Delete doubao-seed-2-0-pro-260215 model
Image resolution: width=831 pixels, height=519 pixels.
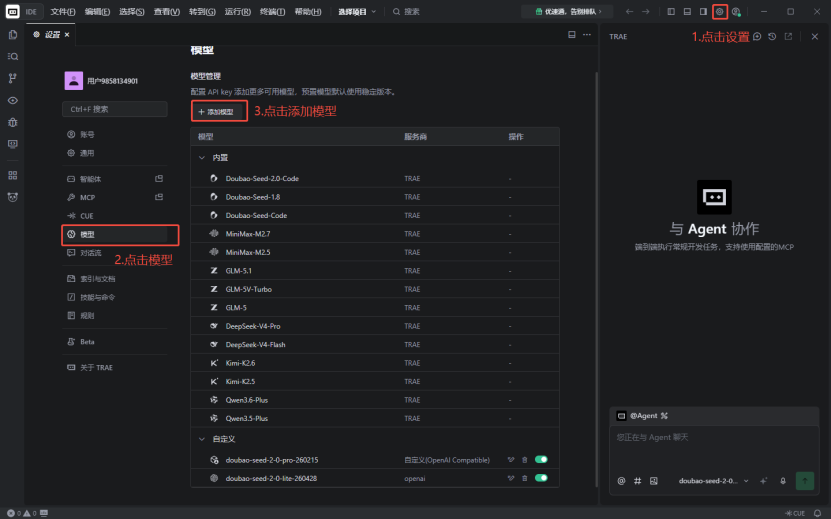coord(525,460)
